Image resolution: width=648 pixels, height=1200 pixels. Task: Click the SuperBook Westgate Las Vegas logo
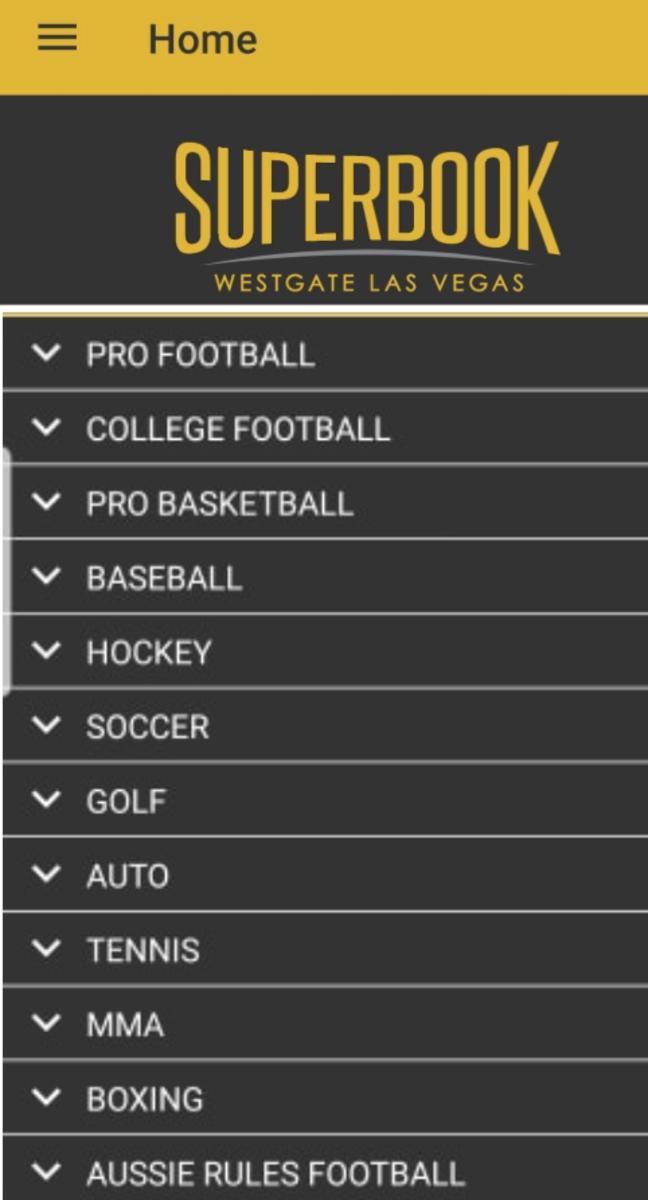pyautogui.click(x=367, y=216)
